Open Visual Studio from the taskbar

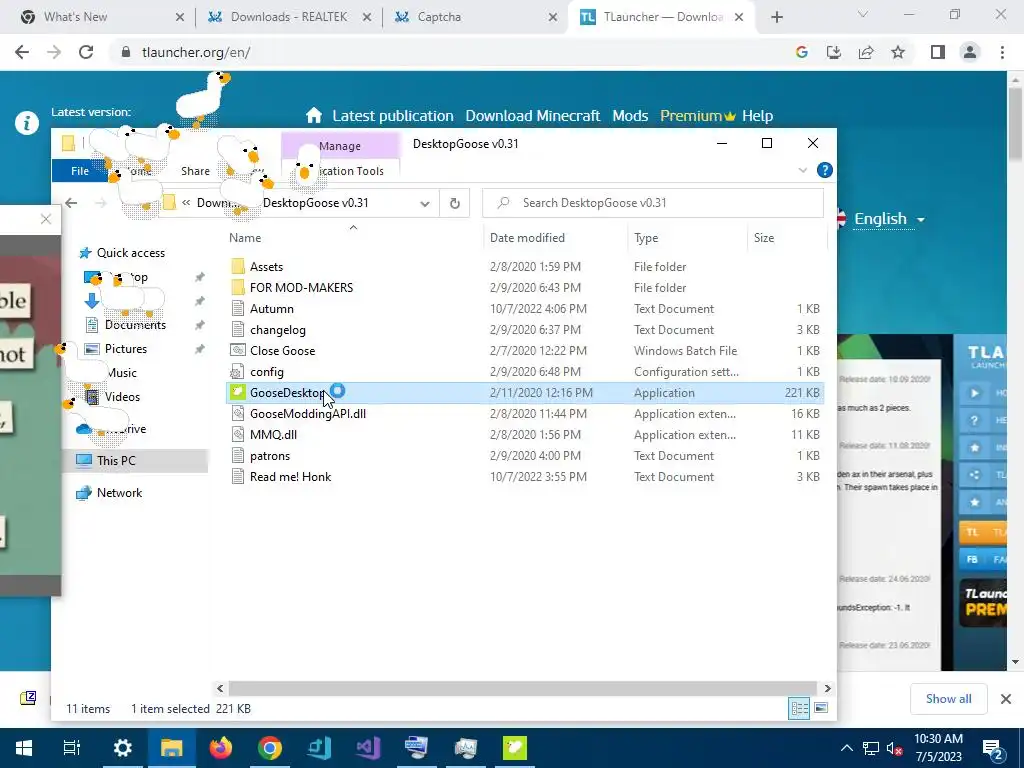pos(368,748)
